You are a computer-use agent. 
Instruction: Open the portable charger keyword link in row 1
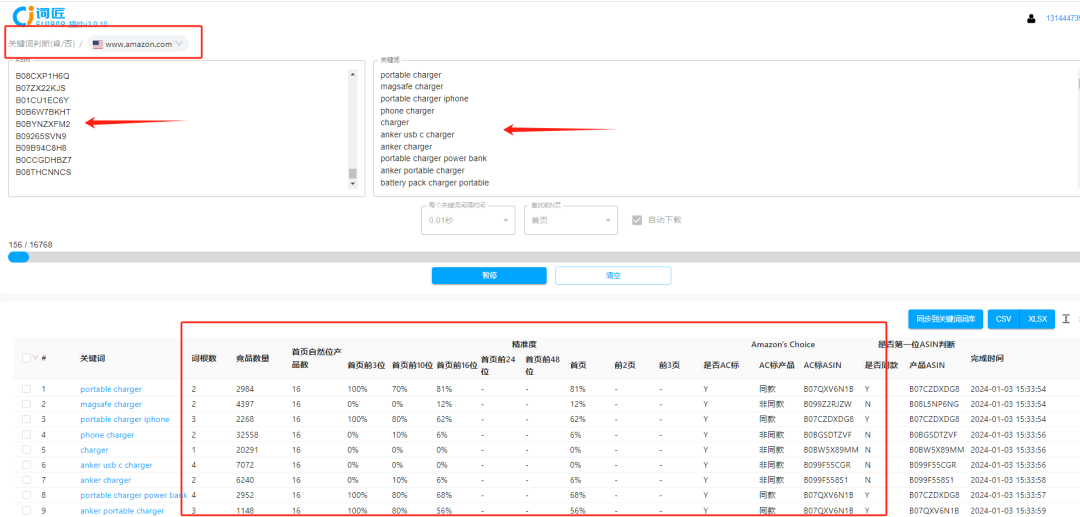(x=111, y=389)
